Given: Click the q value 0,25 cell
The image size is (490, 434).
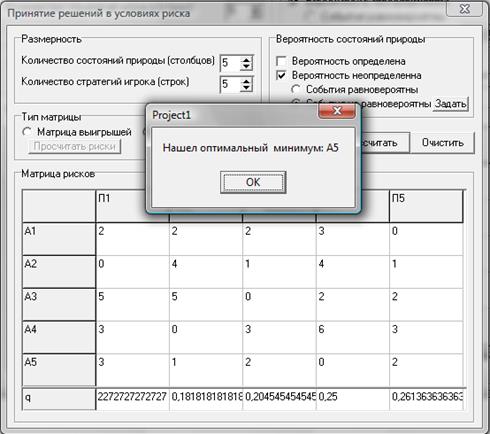Looking at the screenshot, I should [353, 399].
